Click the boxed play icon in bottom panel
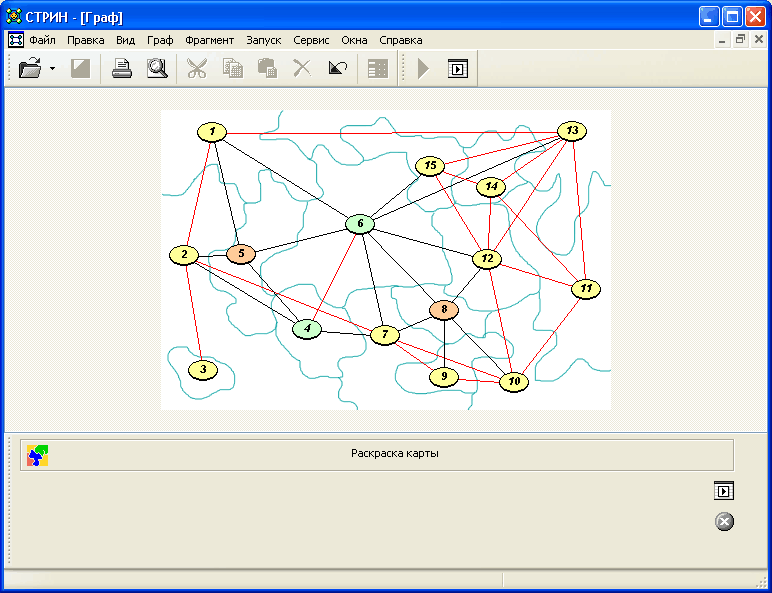 coord(724,491)
